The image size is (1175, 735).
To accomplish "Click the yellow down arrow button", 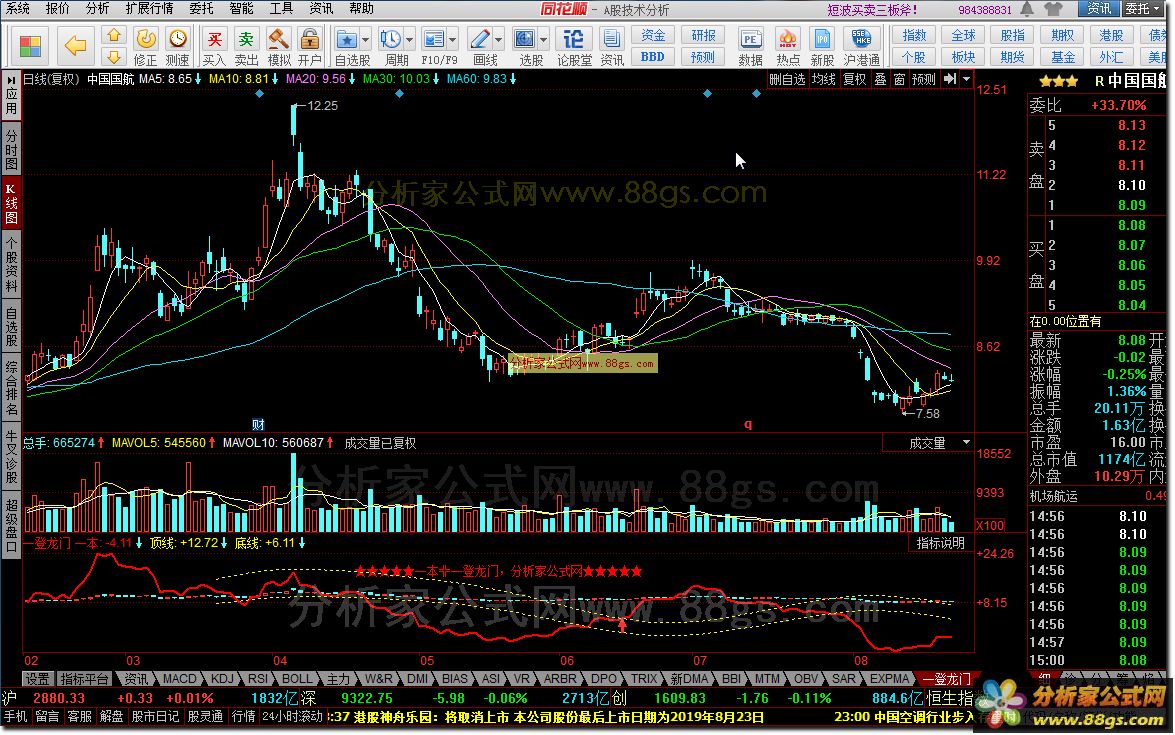I will click(x=114, y=57).
